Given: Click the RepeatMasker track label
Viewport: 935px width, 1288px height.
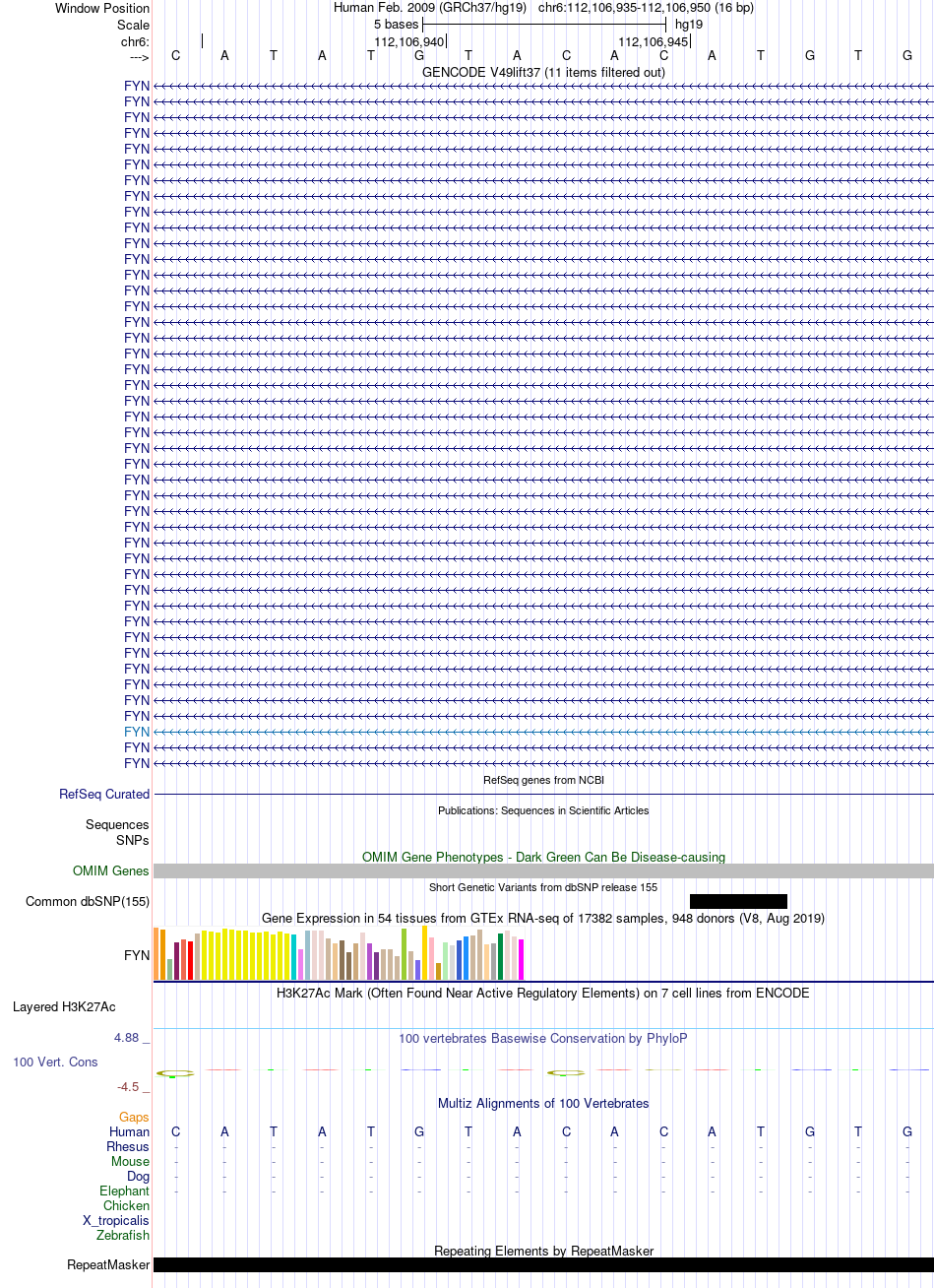Looking at the screenshot, I should pyautogui.click(x=108, y=1264).
